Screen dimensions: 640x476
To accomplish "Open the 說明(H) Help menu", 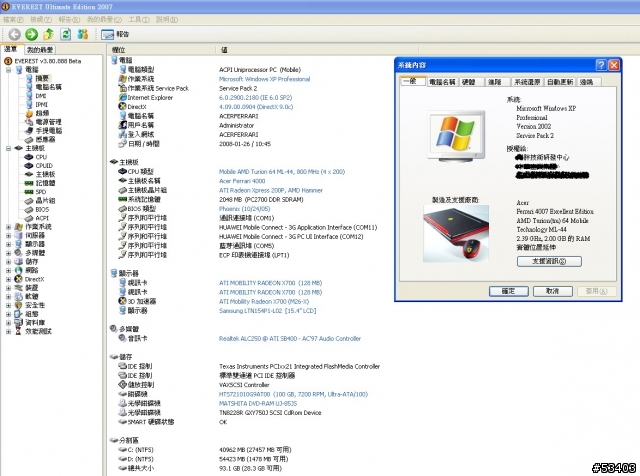I will coord(167,19).
